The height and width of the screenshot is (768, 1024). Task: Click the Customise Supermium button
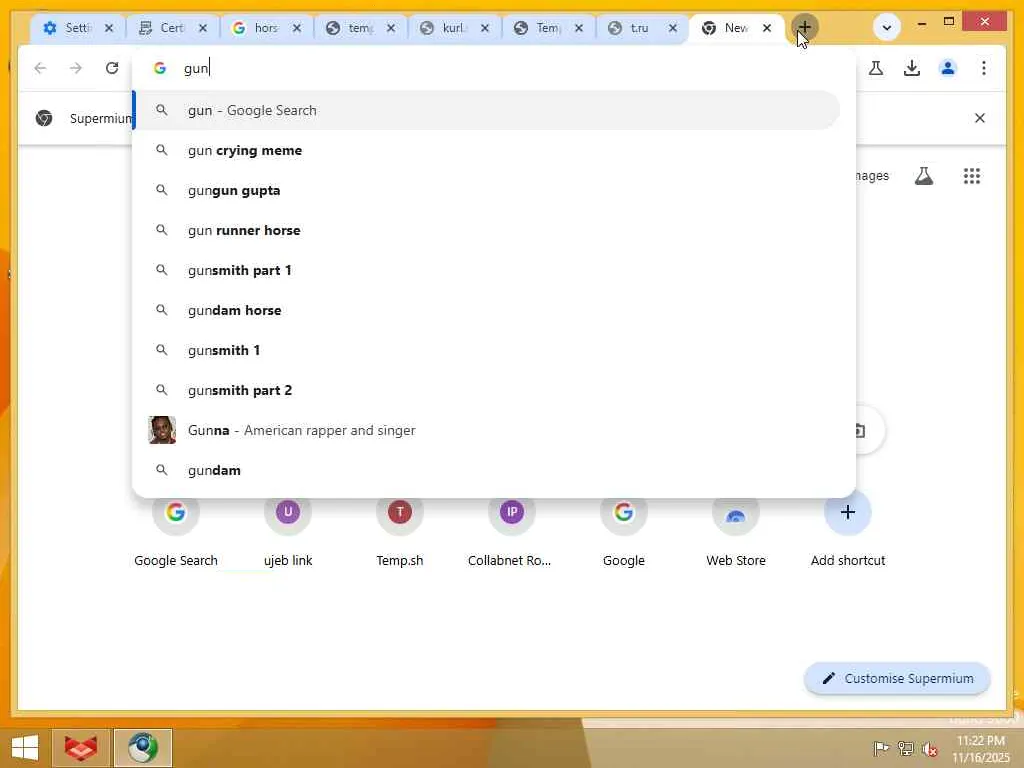[897, 679]
